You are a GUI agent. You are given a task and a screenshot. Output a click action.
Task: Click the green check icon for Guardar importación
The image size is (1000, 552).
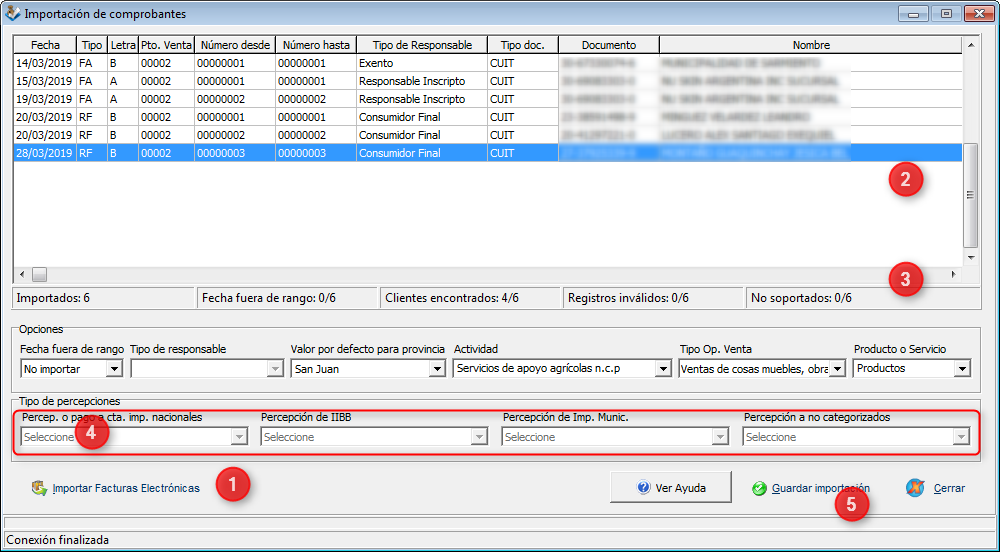point(760,489)
